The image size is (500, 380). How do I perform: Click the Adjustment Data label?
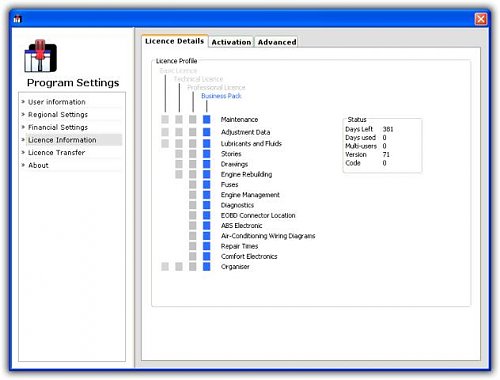(x=245, y=132)
